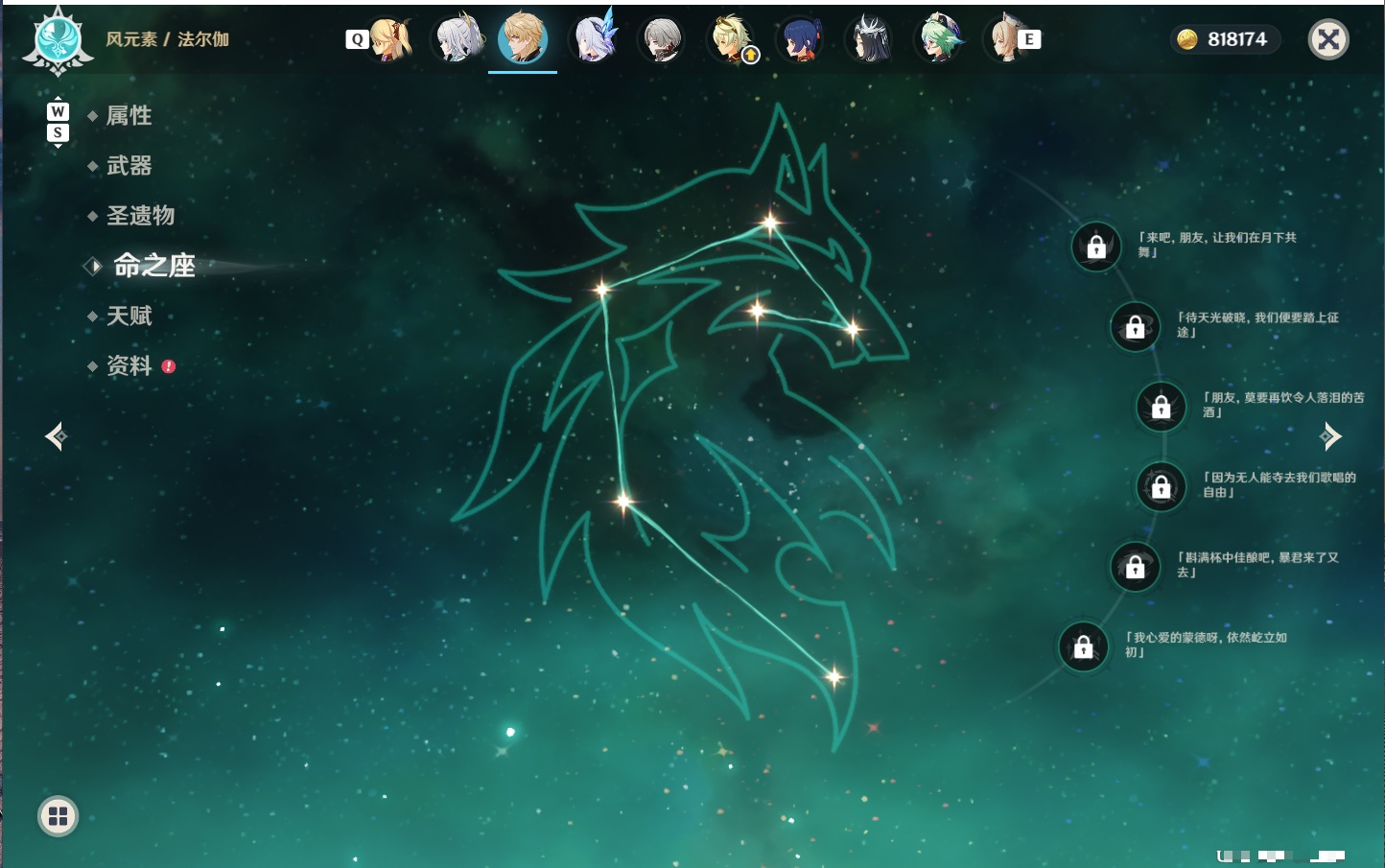This screenshot has height=868, width=1385.
Task: Click the 818174 Mora balance
Action: [x=1237, y=39]
